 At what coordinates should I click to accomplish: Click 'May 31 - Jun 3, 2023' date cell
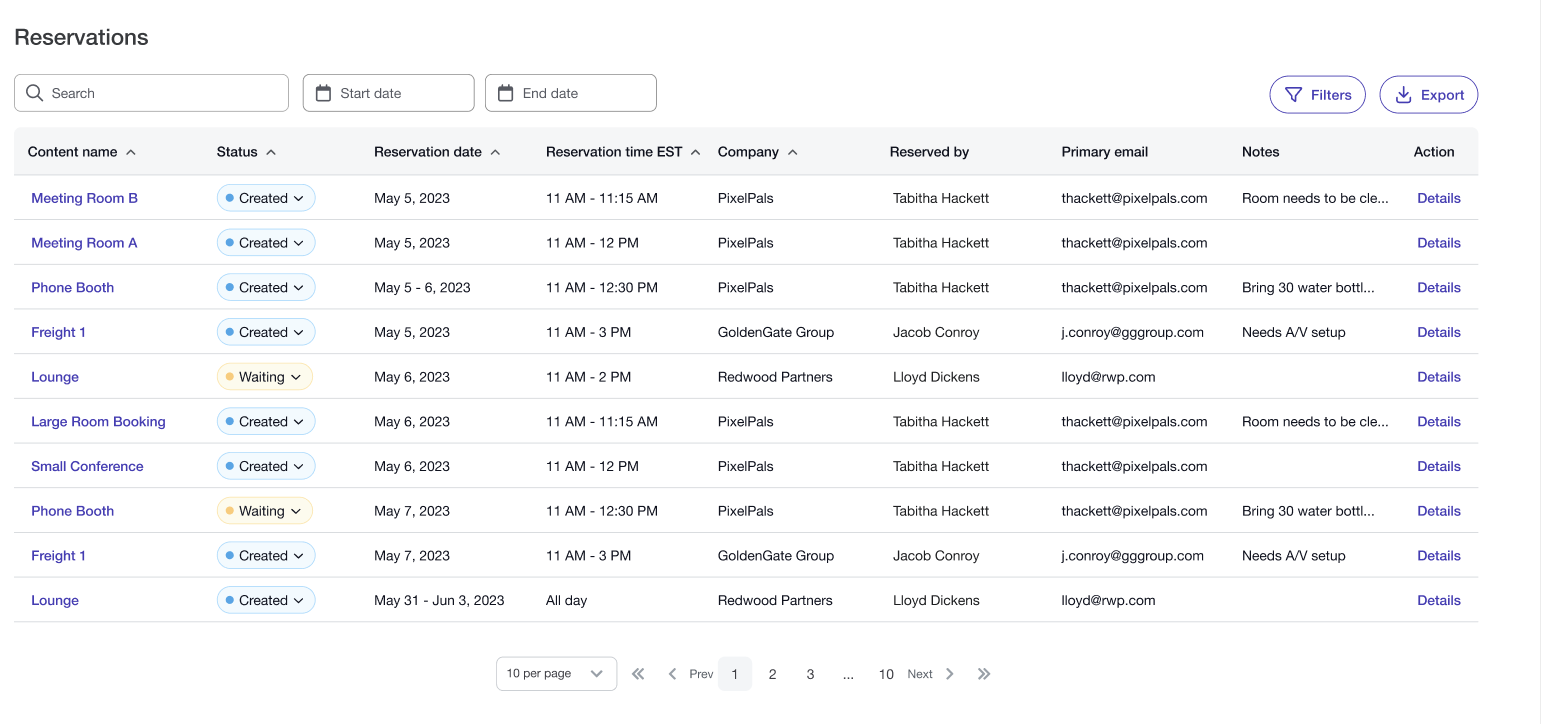coord(439,600)
